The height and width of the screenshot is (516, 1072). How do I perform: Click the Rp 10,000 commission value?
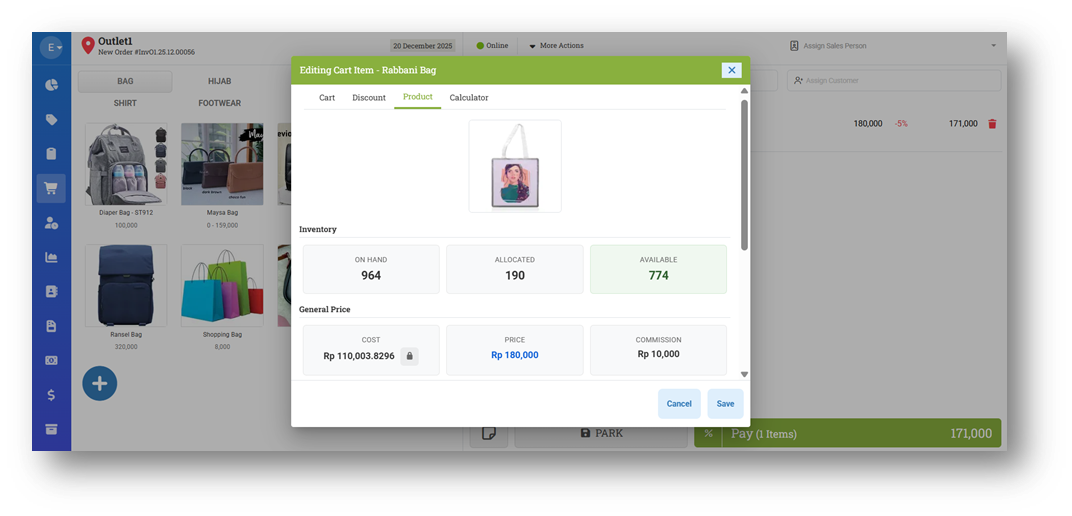(x=658, y=354)
